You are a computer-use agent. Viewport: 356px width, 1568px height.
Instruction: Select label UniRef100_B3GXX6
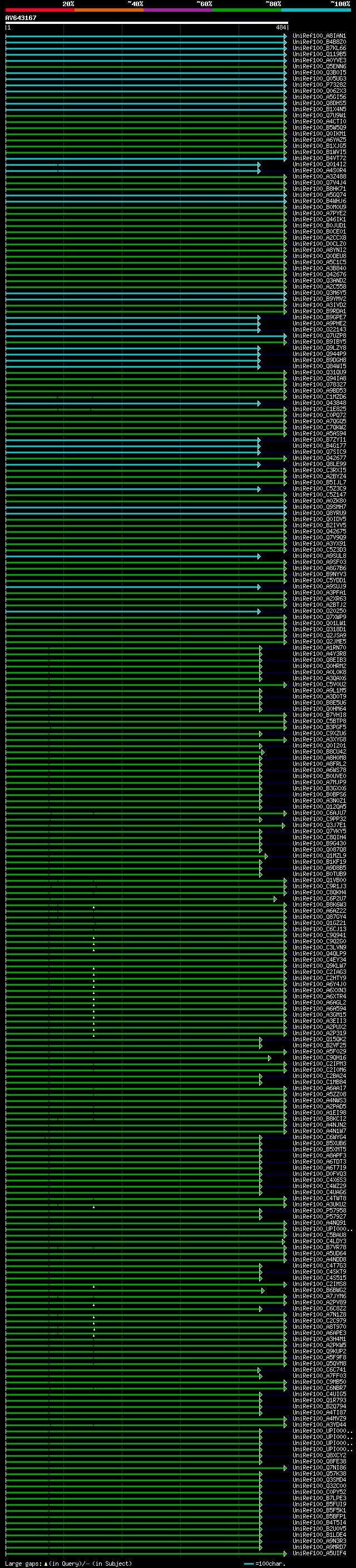coord(319,788)
